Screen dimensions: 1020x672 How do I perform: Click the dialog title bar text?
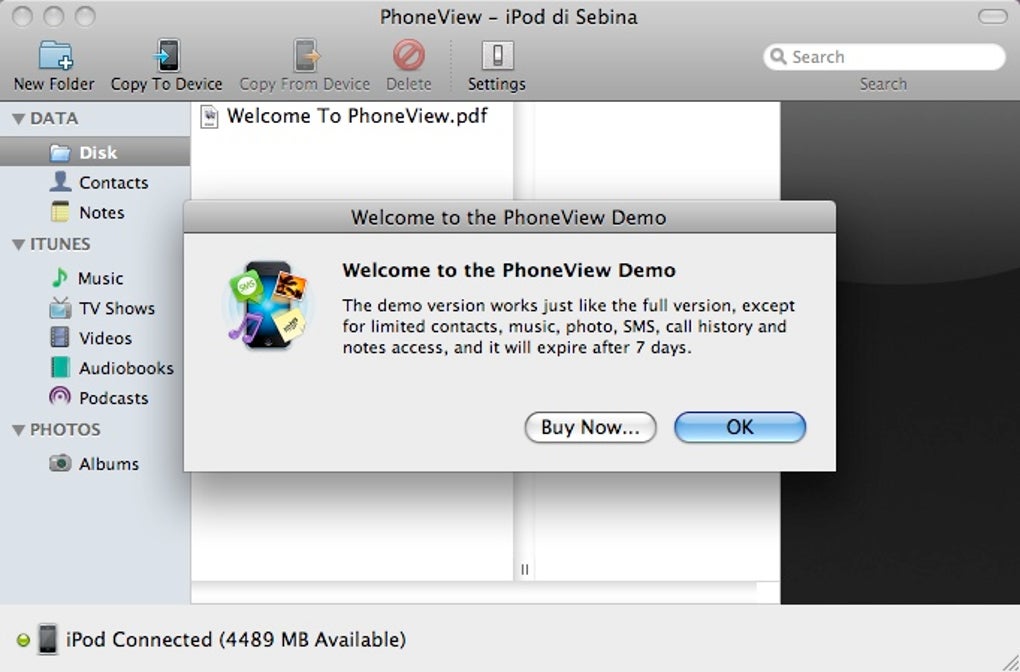[509, 217]
